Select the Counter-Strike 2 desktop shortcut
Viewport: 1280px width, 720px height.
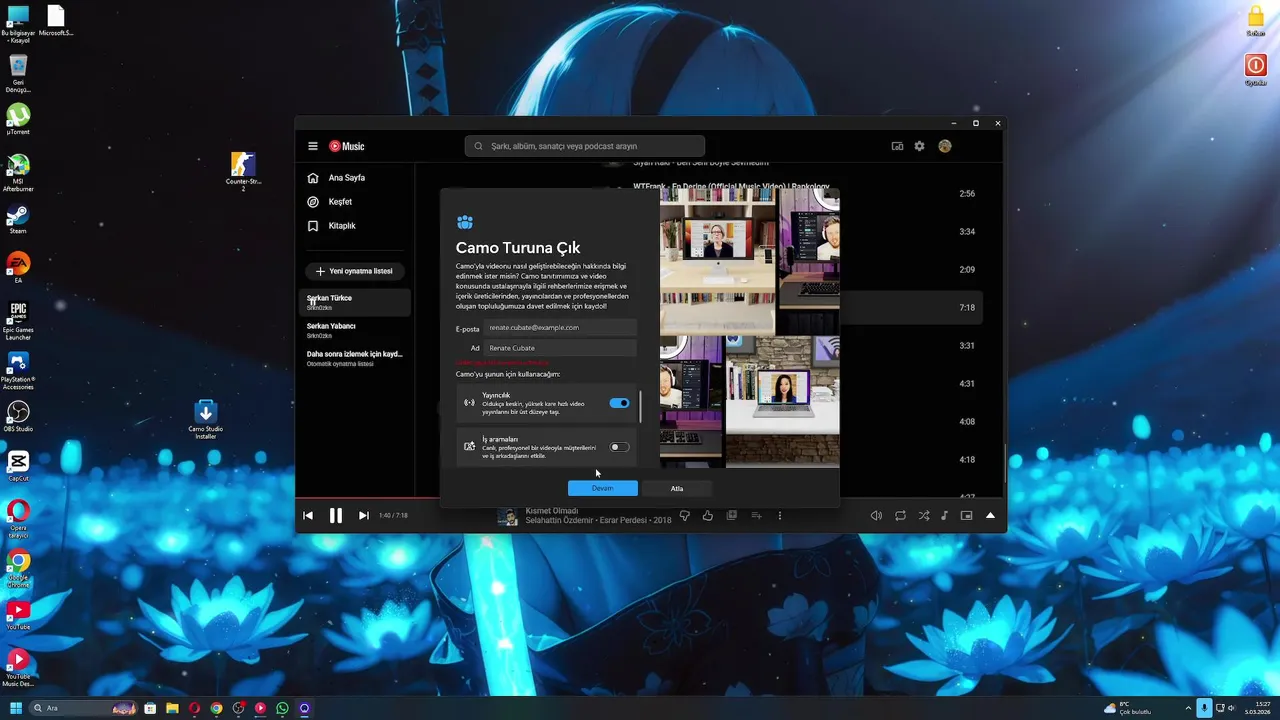pyautogui.click(x=242, y=171)
